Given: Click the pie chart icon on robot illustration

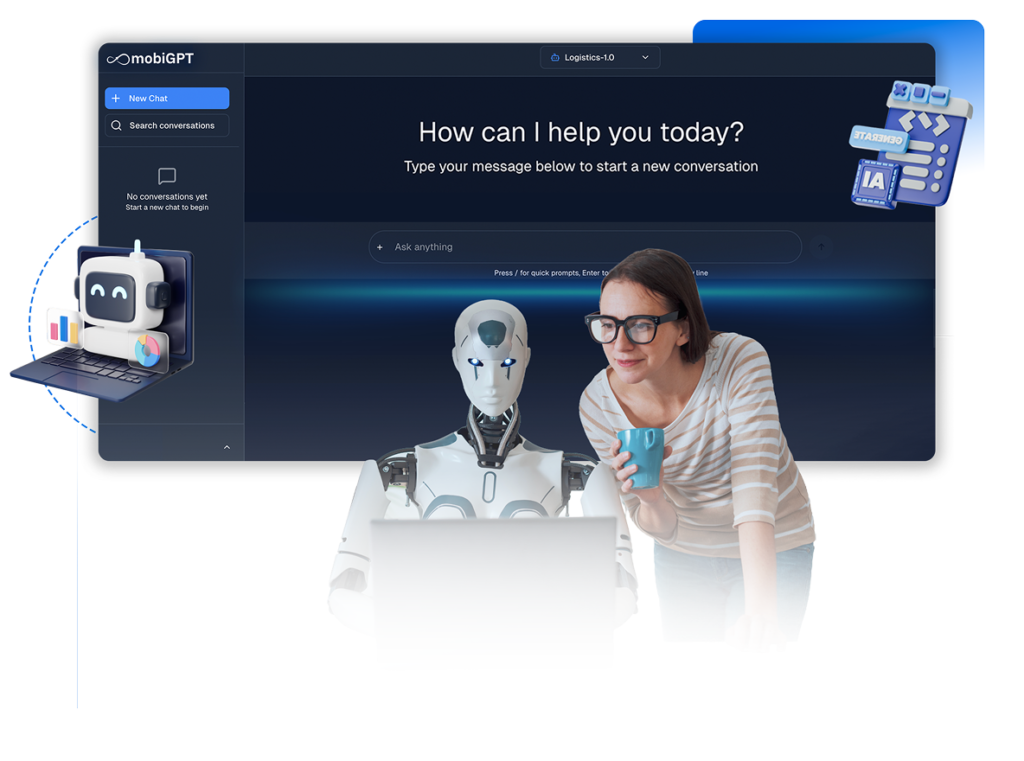Looking at the screenshot, I should (148, 350).
